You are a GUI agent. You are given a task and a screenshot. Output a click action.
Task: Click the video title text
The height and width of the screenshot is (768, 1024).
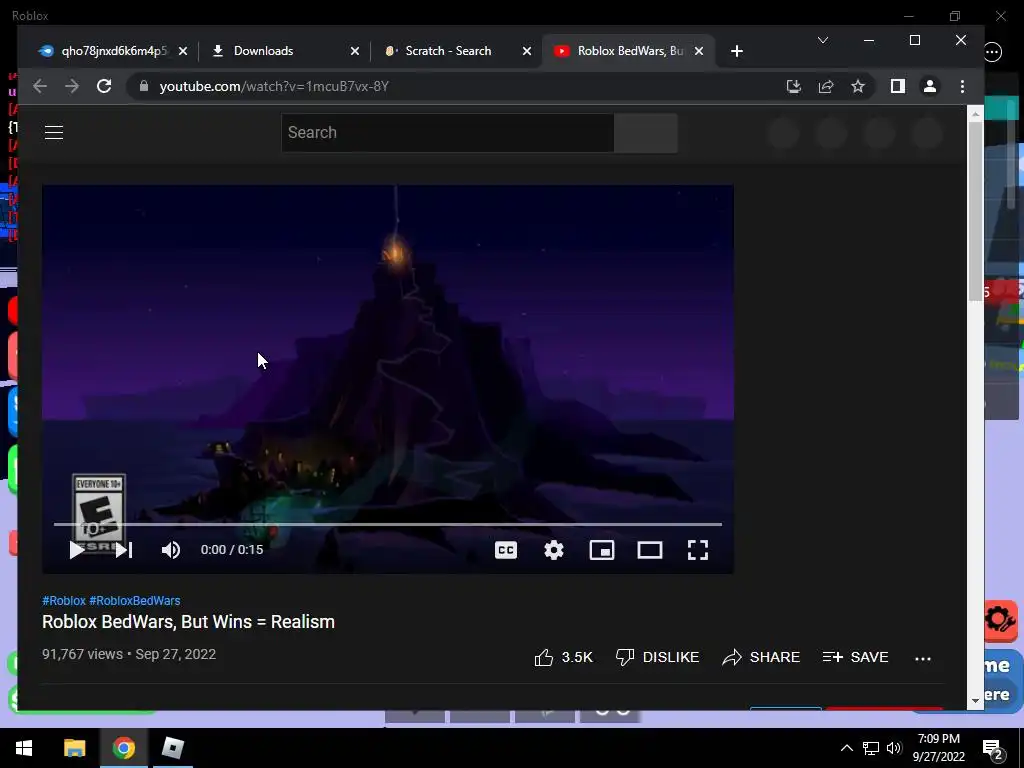188,622
